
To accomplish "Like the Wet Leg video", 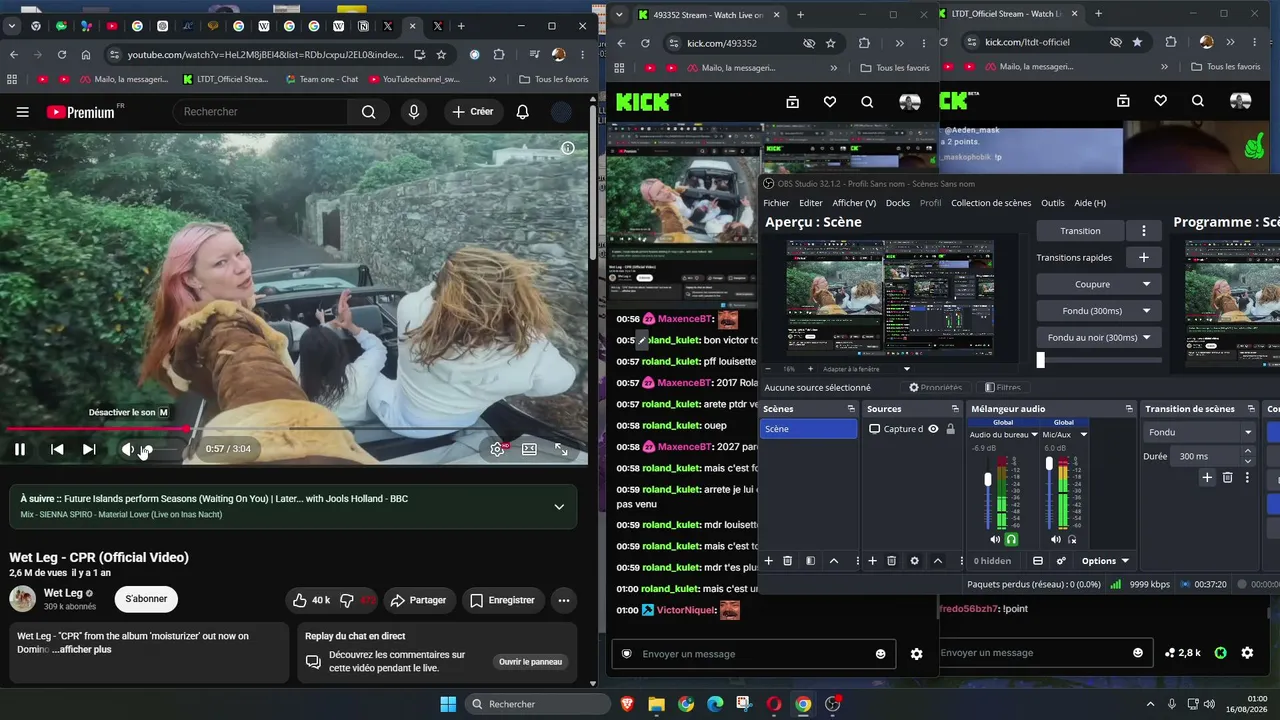I will click(312, 600).
